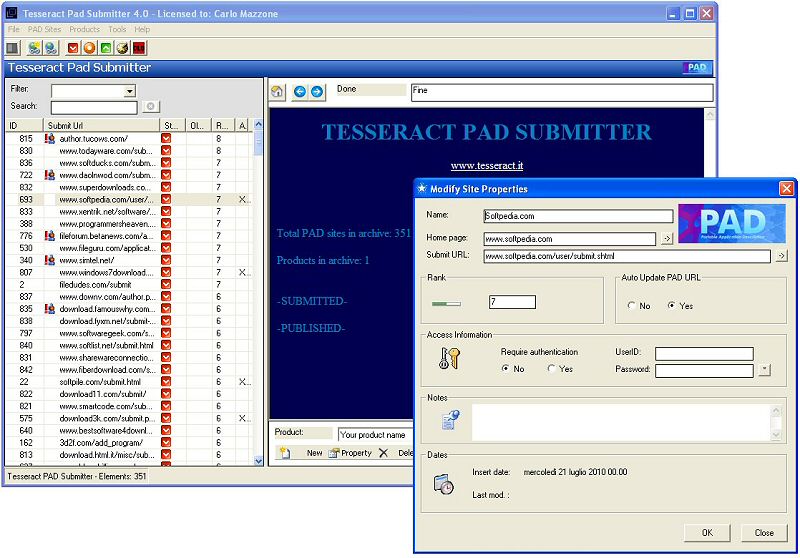Click the second globe link toolbar icon
Image resolution: width=800 pixels, height=558 pixels.
click(51, 48)
